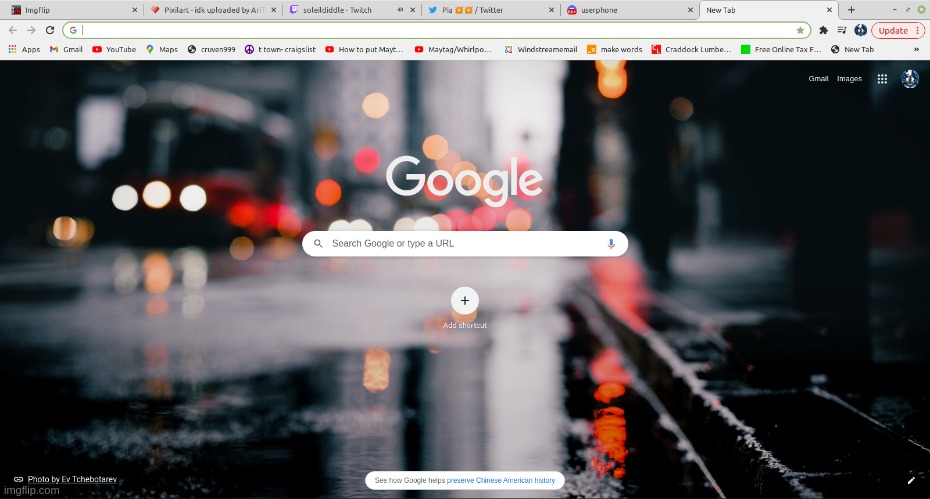
Task: Open the Craddock Lumbe... bookmark
Action: coord(692,49)
